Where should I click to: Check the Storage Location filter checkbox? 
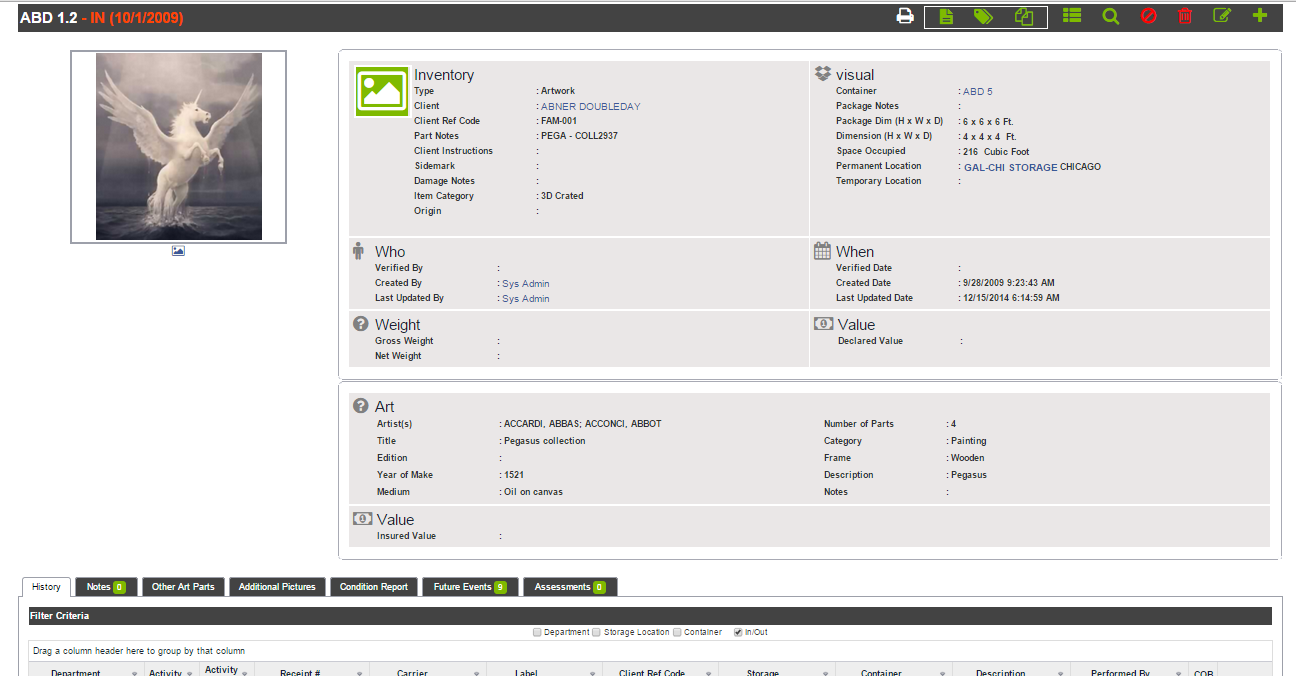tap(597, 632)
